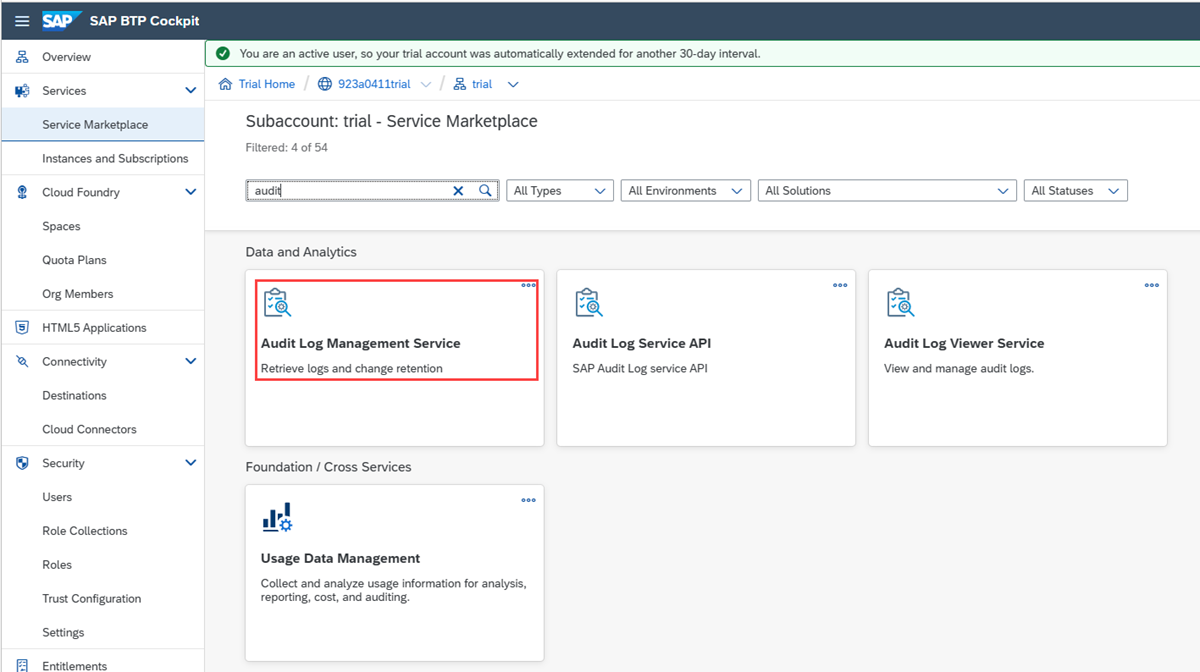Click the search magnifier icon
The width and height of the screenshot is (1200, 672).
pos(485,190)
